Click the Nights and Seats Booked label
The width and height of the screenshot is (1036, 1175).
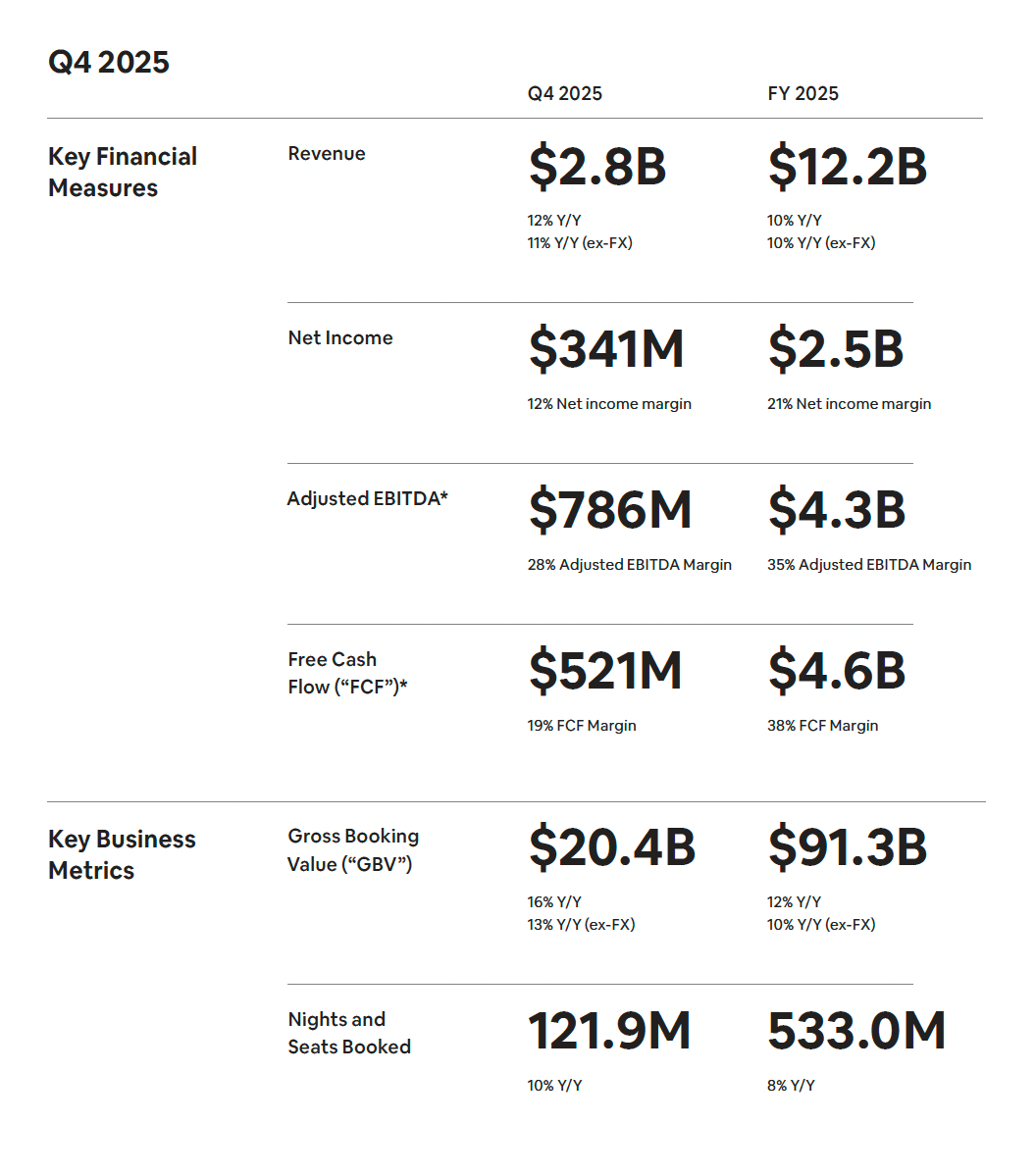point(349,1033)
